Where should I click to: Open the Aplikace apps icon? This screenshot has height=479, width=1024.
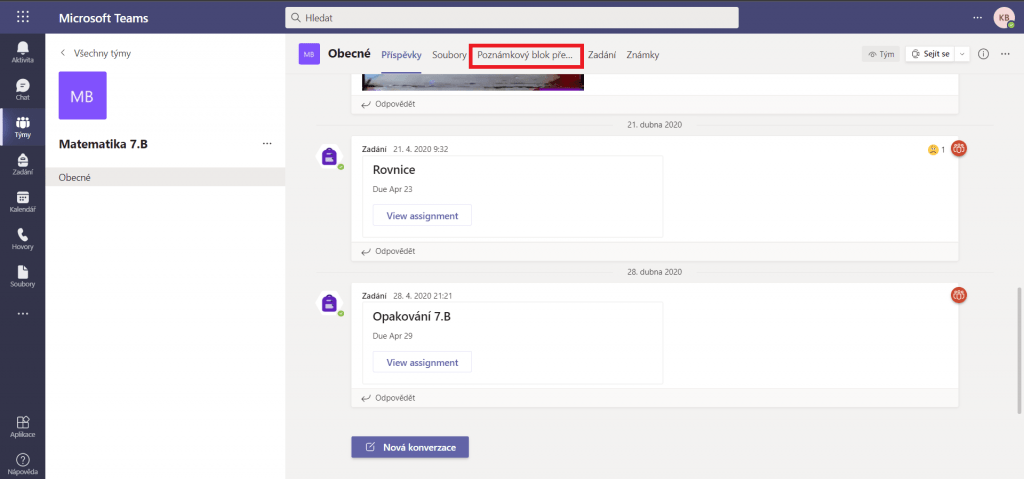point(22,427)
